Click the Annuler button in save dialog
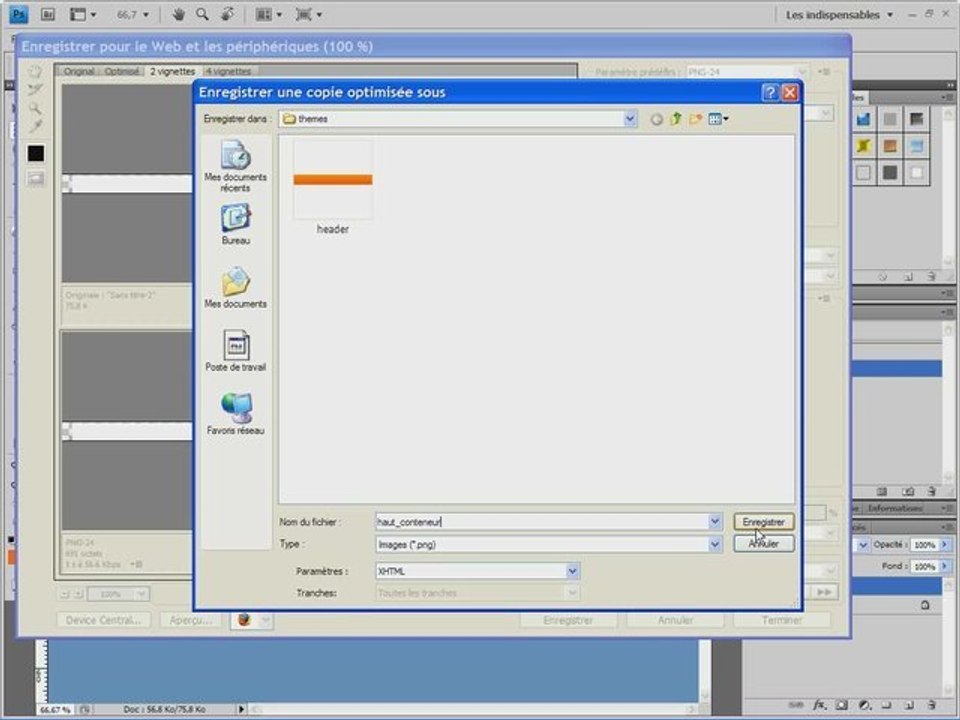Screen dimensions: 960x720 [x=764, y=544]
